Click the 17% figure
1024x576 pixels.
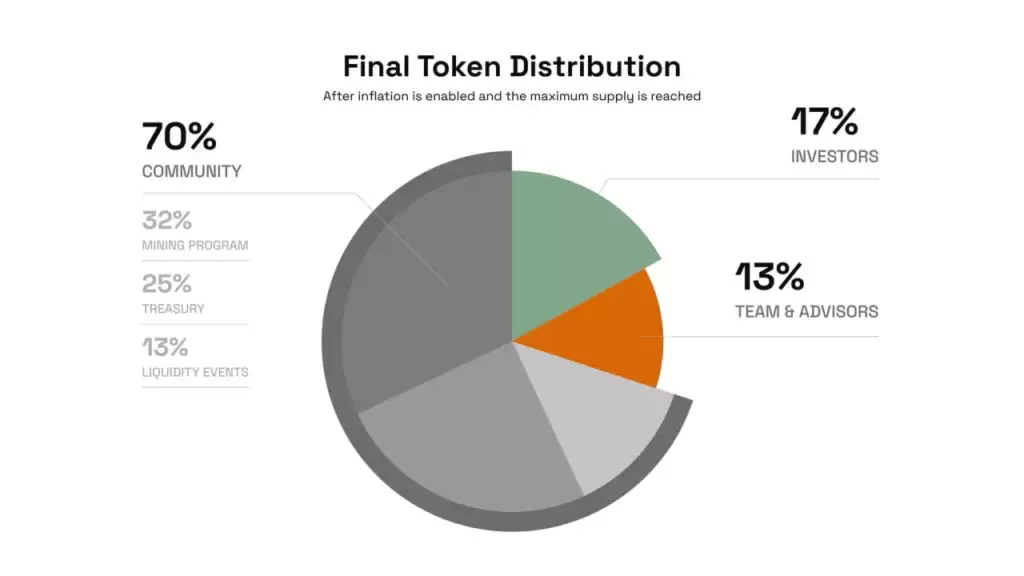coord(825,122)
